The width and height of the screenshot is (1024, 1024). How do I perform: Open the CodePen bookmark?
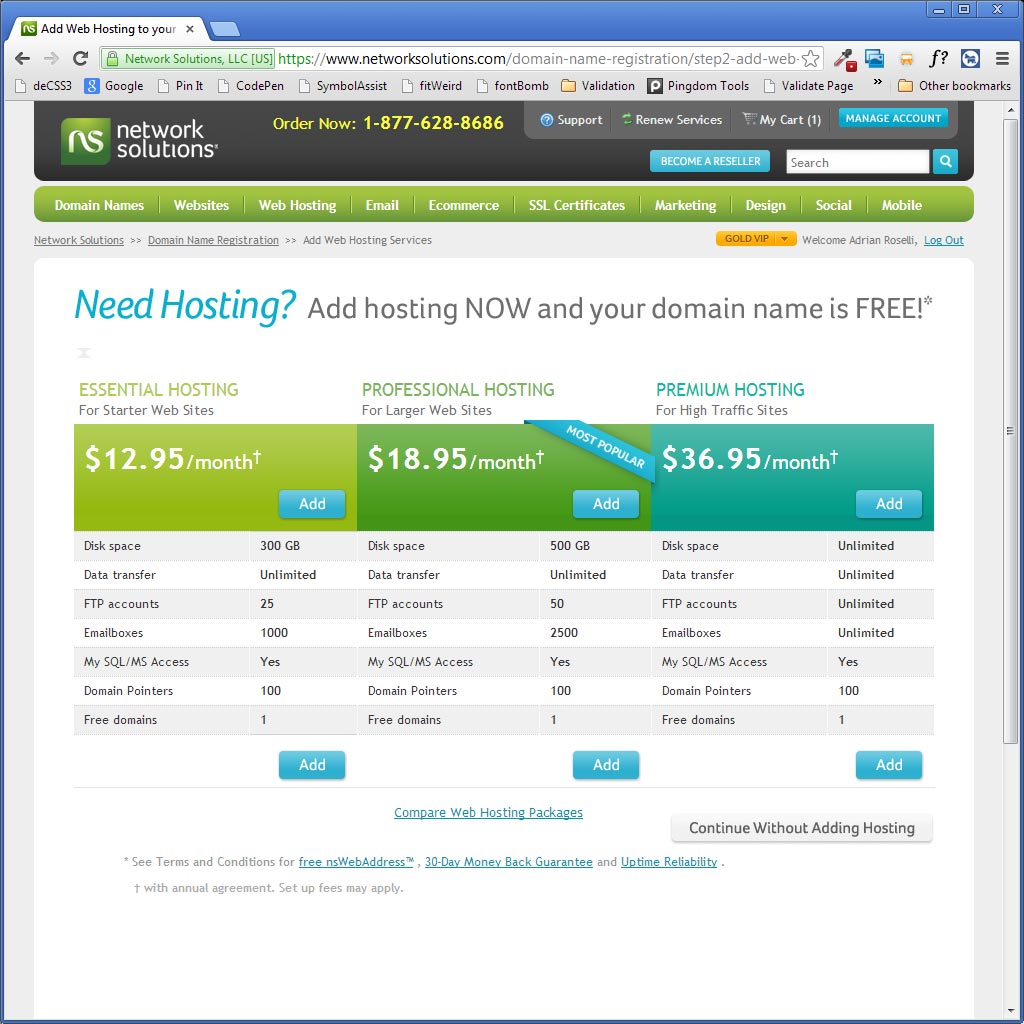[x=251, y=86]
